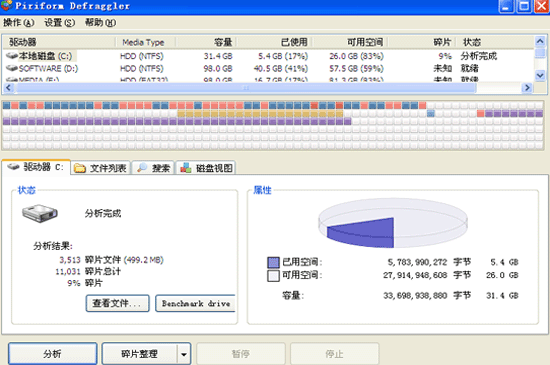Select the local disk C: drive icon
550x365 pixels.
pos(12,56)
